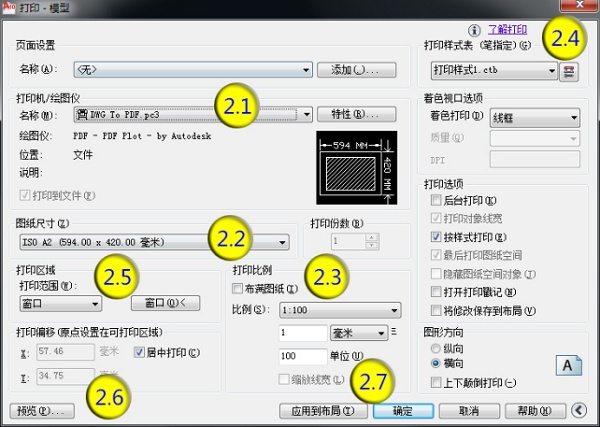
Task: Enable the 布满图纸 fit-to-paper checkbox
Action: (237, 288)
